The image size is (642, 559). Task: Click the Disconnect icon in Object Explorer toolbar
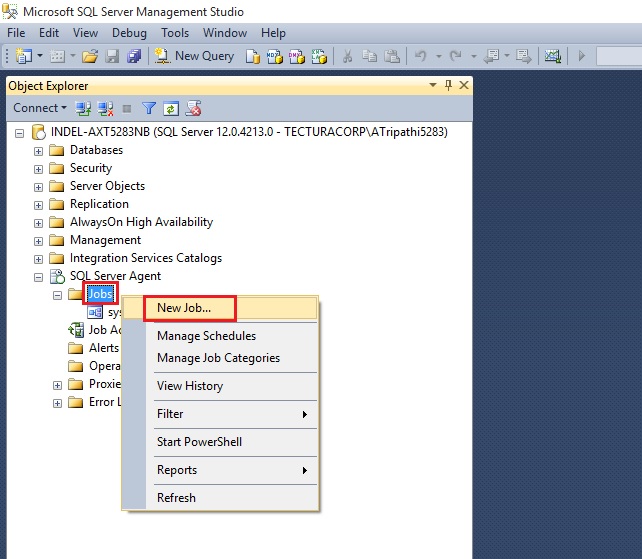pyautogui.click(x=105, y=108)
